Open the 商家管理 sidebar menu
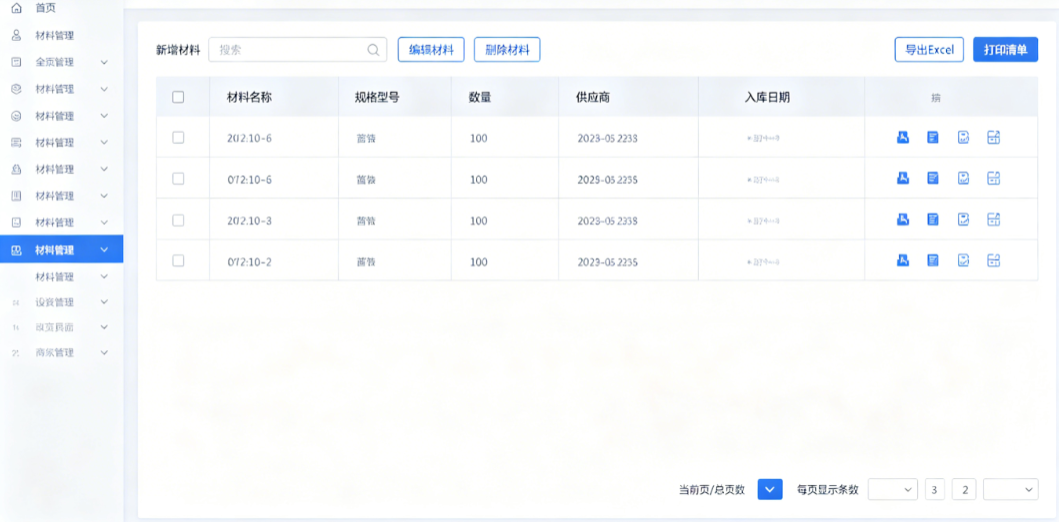 click(x=61, y=353)
